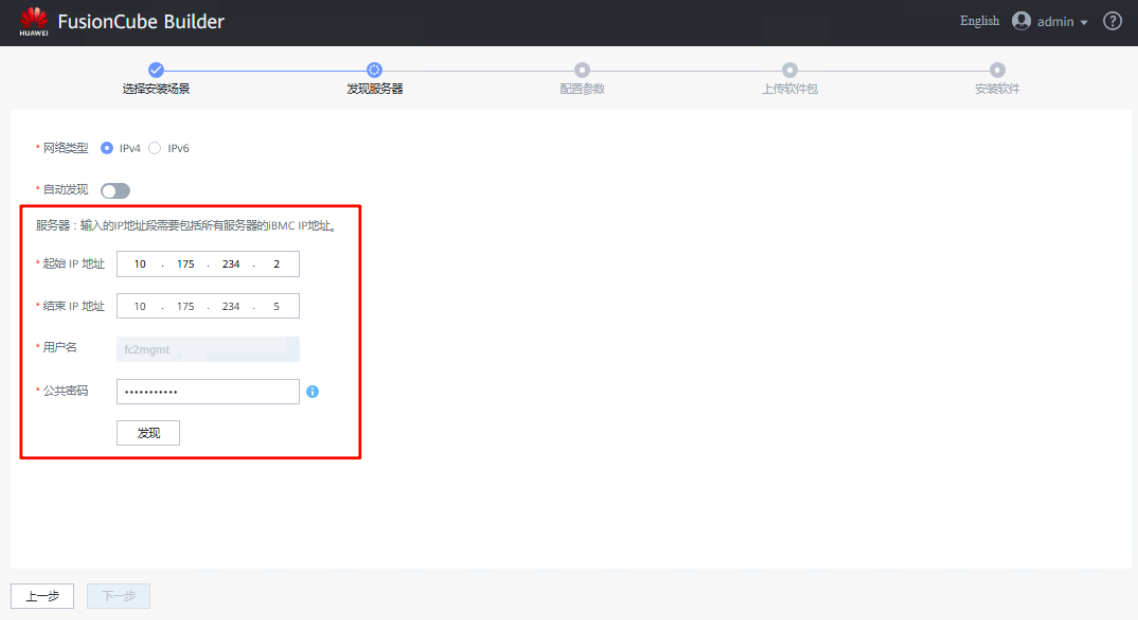
Task: Click first octet of 结束 IP 地址
Action: (140, 306)
